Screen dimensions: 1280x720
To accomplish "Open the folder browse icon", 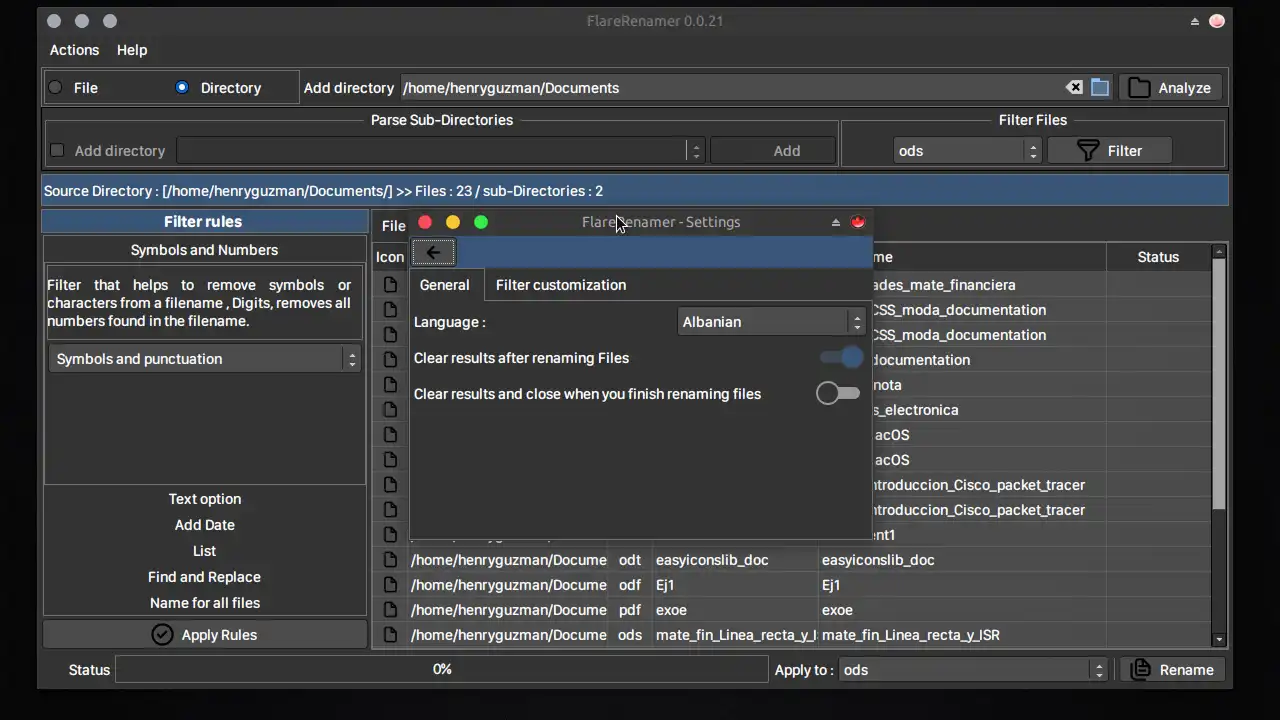I will [x=1100, y=88].
